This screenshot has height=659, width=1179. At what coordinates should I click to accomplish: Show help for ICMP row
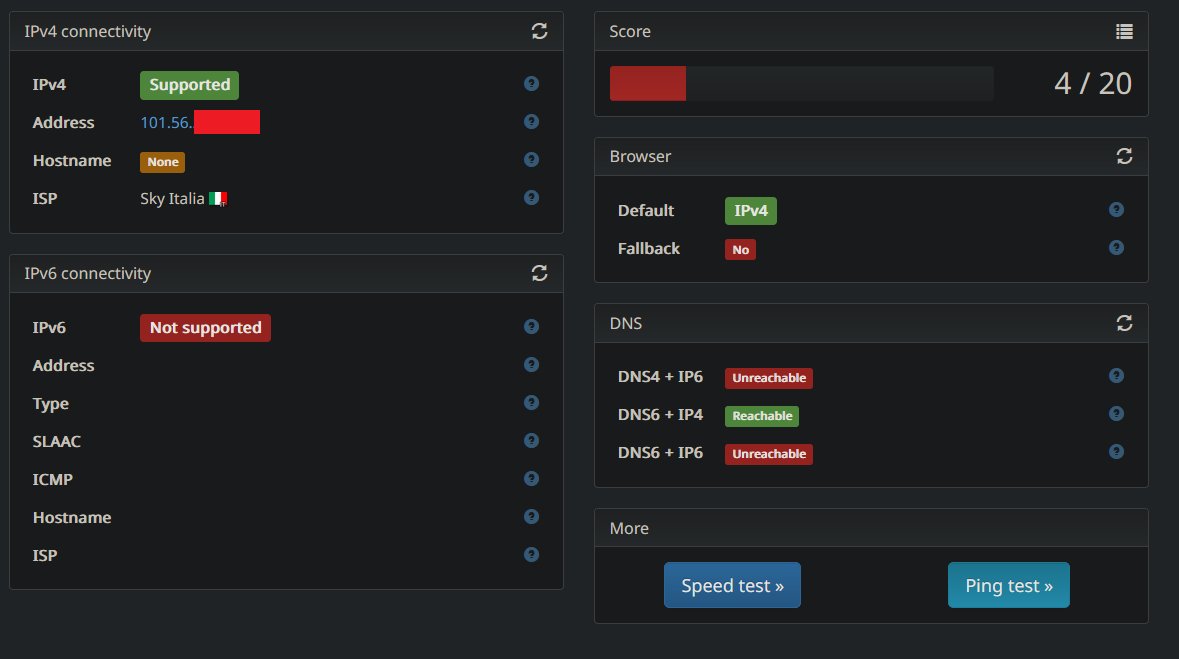tap(531, 478)
